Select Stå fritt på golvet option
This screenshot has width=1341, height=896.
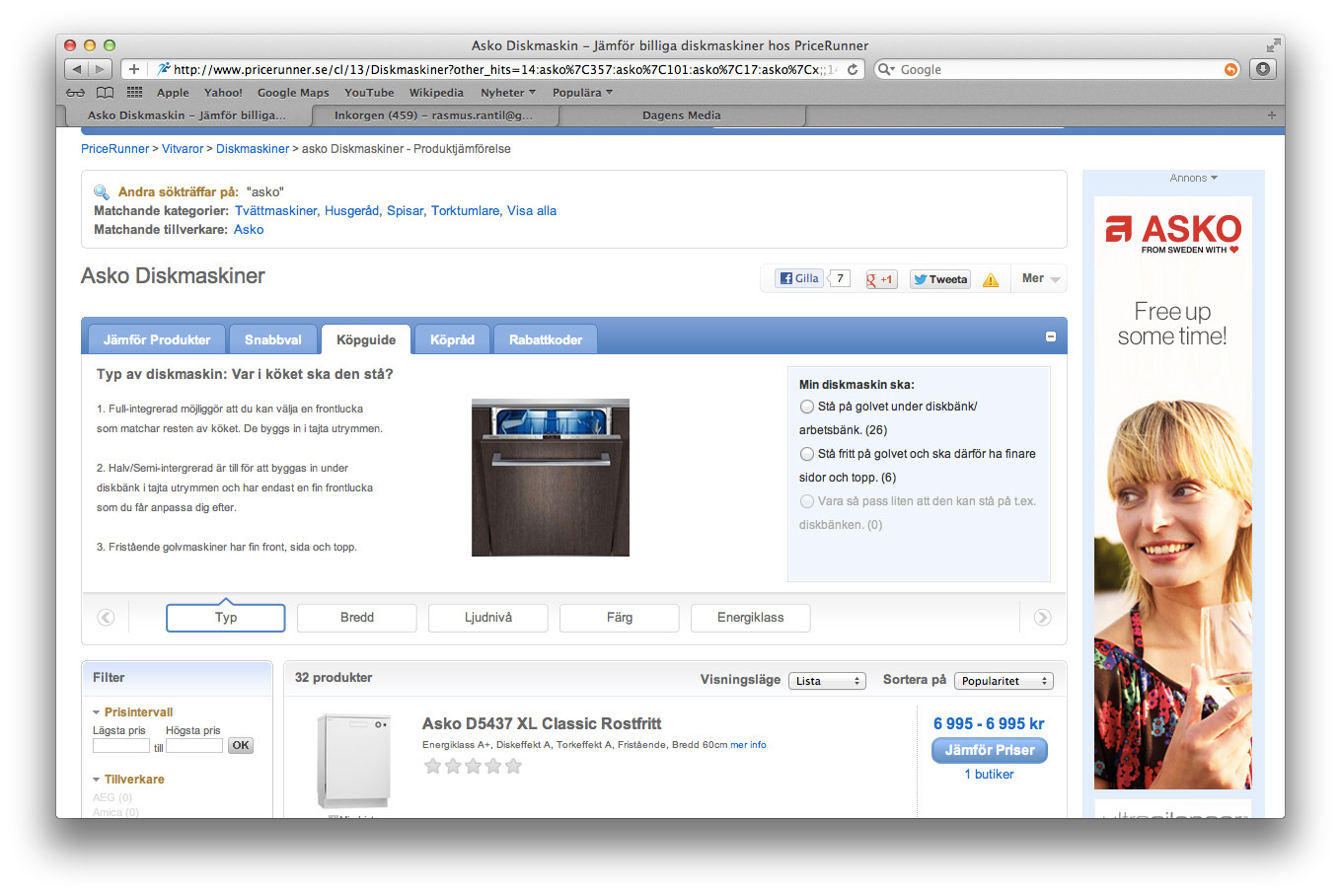pos(807,454)
